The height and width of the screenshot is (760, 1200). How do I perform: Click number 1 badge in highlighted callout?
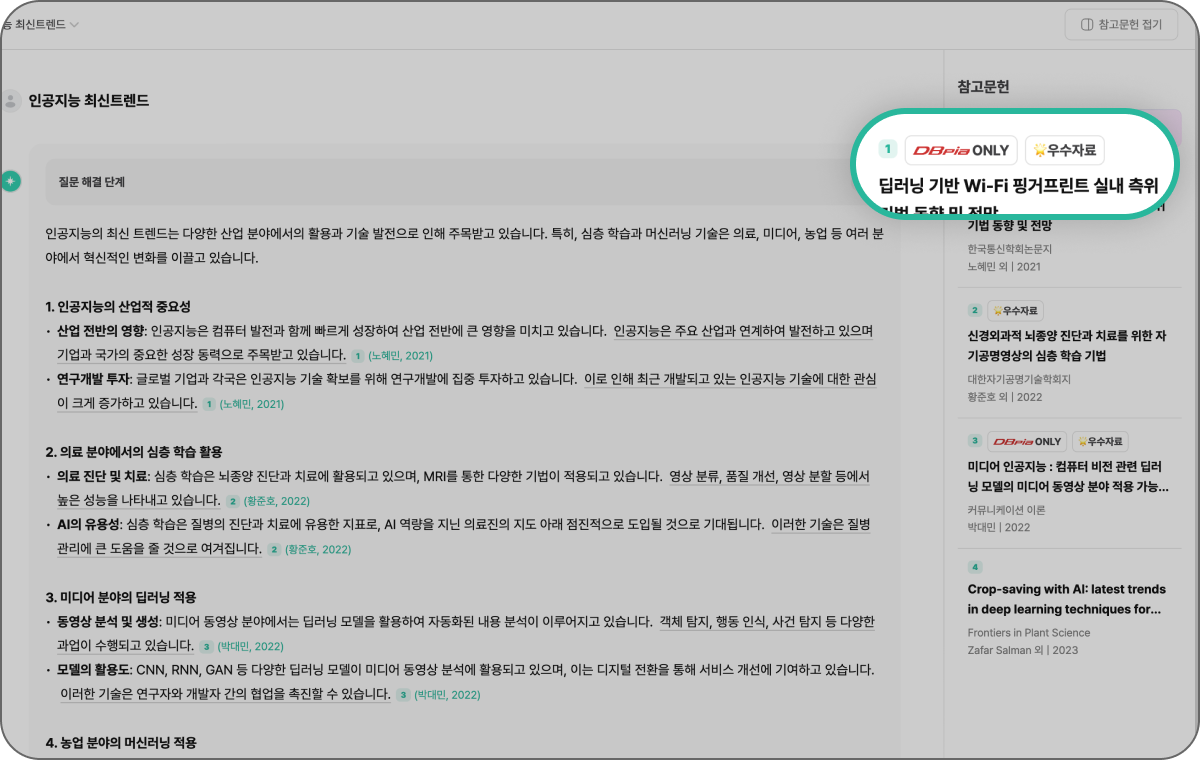point(887,149)
